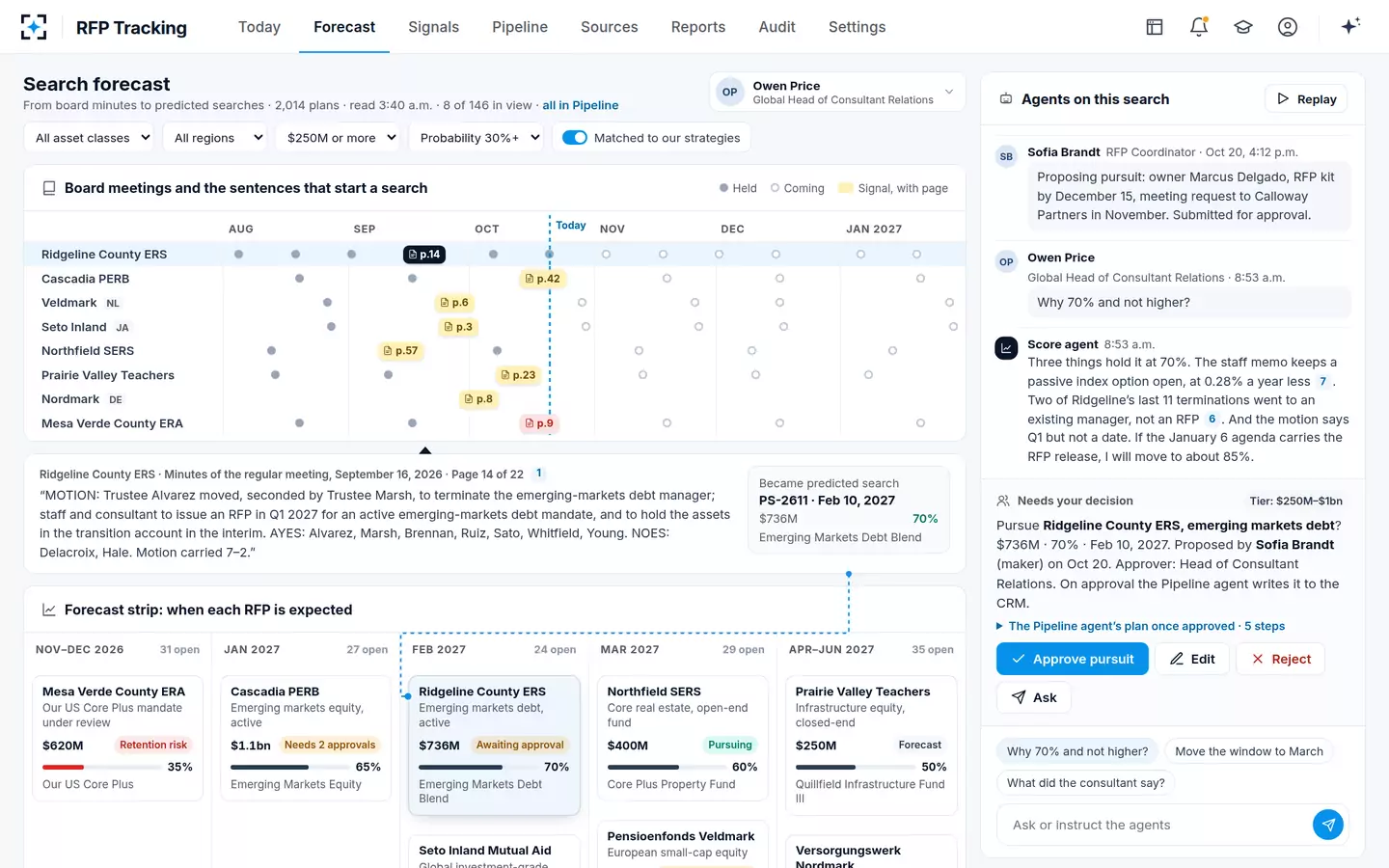Open the p.42 signal on Cascadia PERB row
The height and width of the screenshot is (868, 1389).
point(542,279)
